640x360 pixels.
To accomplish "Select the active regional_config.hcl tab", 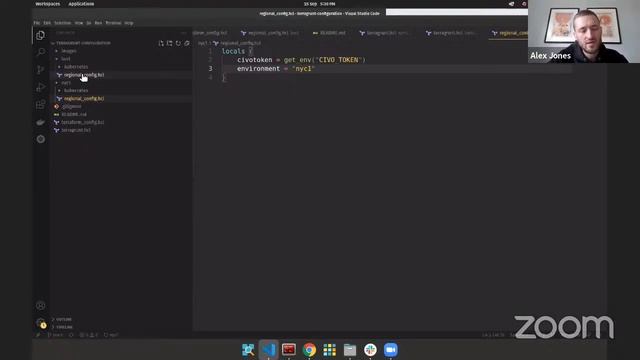I will point(509,33).
